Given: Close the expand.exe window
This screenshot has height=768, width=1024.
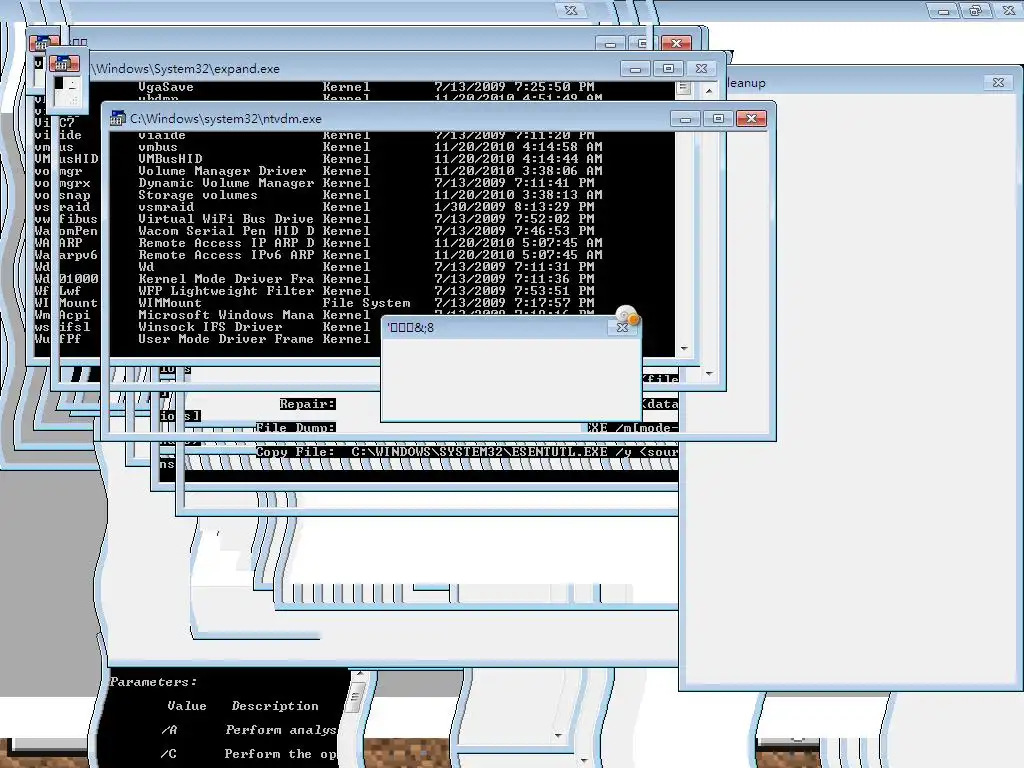Looking at the screenshot, I should (x=701, y=69).
